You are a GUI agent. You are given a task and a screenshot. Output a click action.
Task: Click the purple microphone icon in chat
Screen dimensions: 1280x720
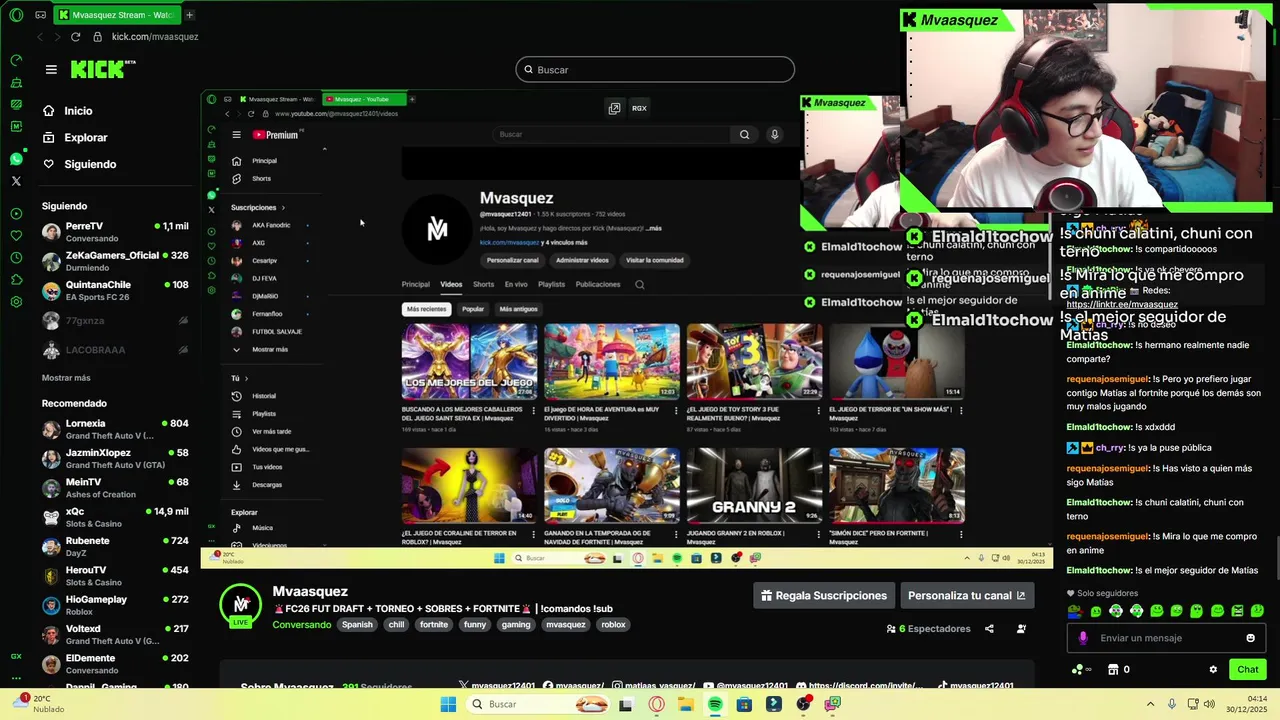click(x=1083, y=638)
